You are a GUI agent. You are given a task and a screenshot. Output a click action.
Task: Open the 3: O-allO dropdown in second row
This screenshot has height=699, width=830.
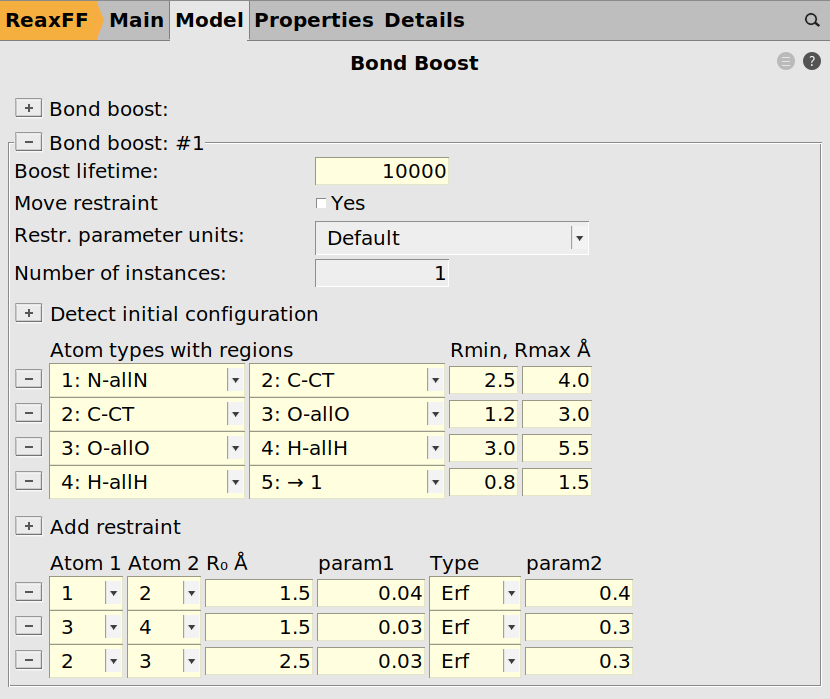(347, 414)
